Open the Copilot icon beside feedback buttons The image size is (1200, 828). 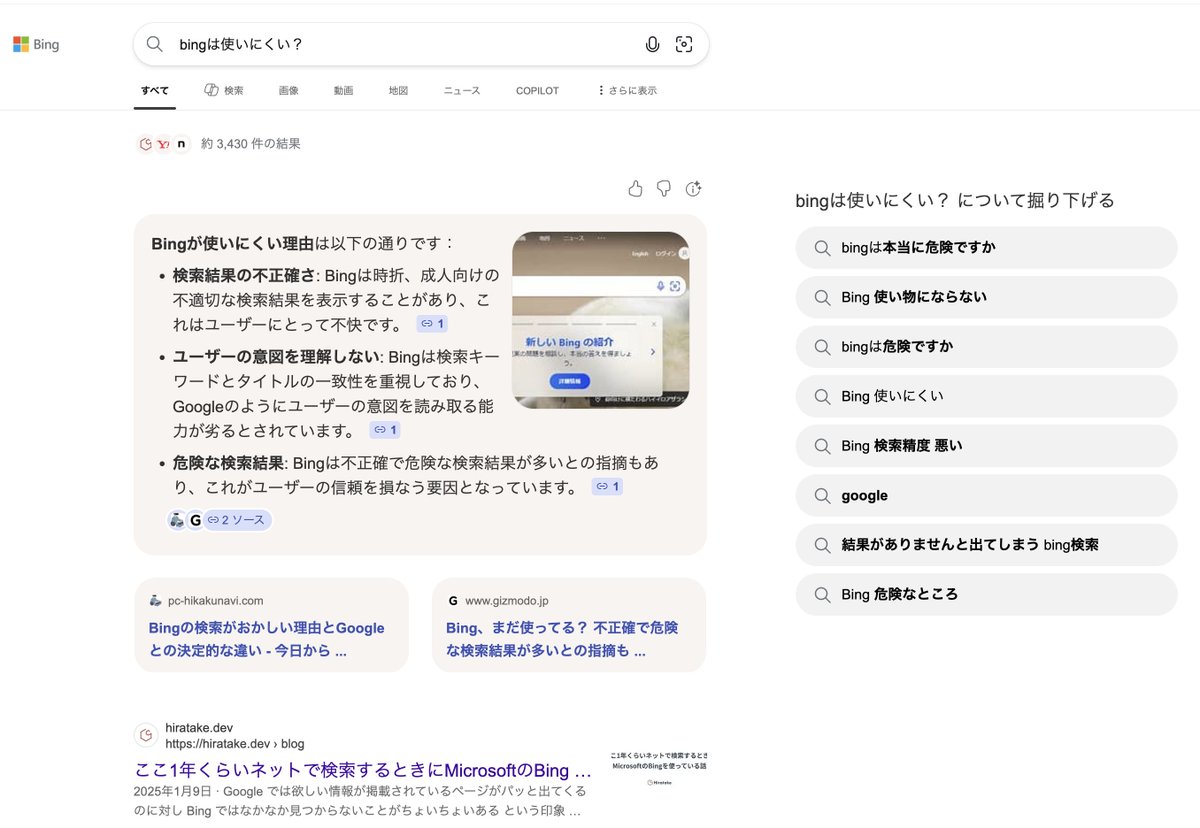tap(694, 189)
